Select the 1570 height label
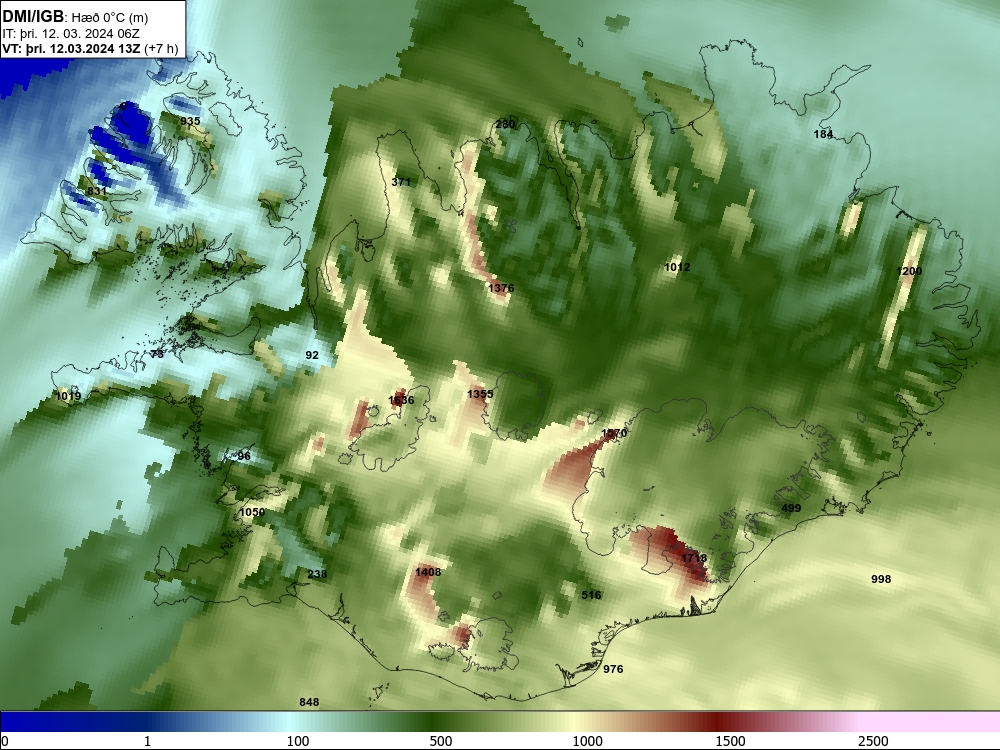Viewport: 1000px width, 750px height. pyautogui.click(x=614, y=433)
